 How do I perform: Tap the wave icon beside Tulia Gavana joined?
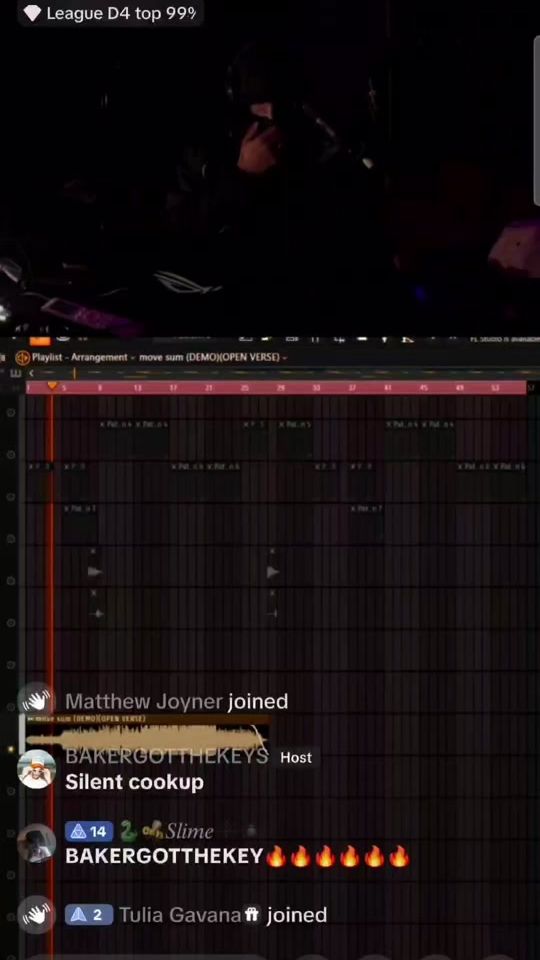[x=37, y=914]
